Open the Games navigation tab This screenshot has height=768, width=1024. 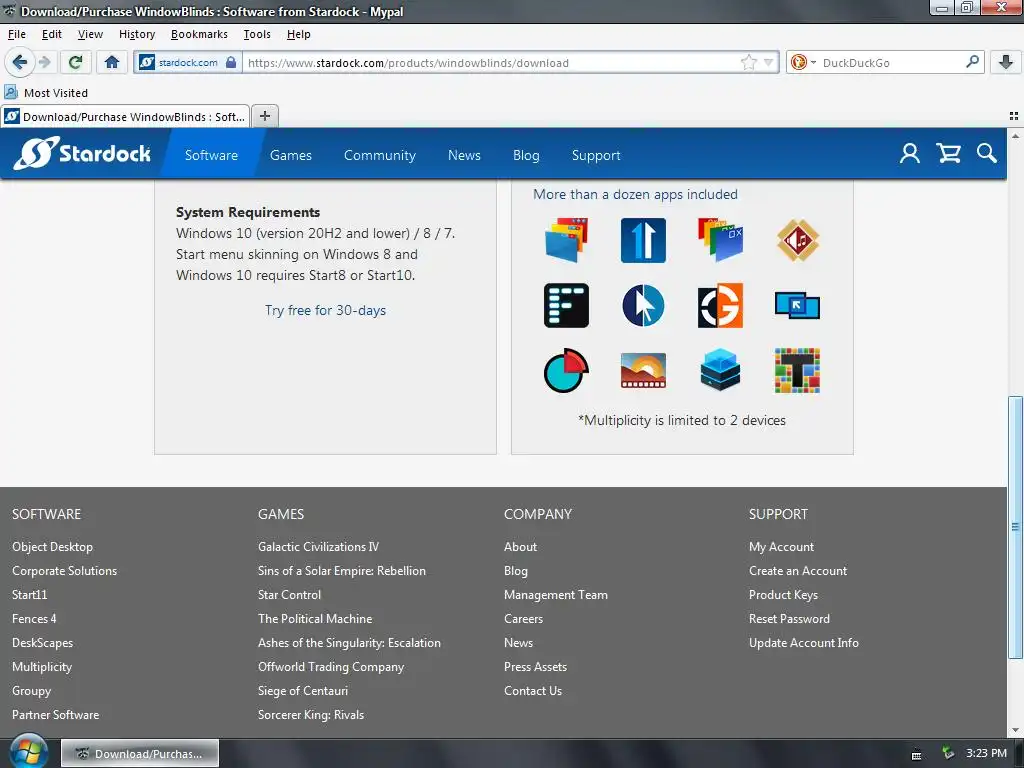coord(291,155)
